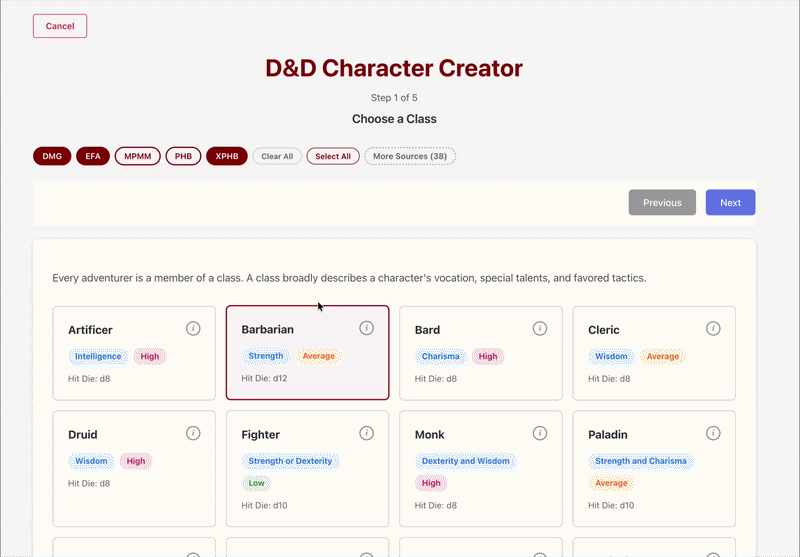
Task: Select the Paladin class card
Action: point(654,469)
